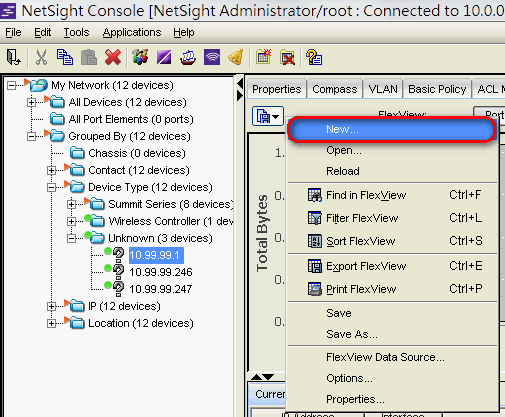Expand the Location group node
This screenshot has width=505, height=417.
click(51, 323)
